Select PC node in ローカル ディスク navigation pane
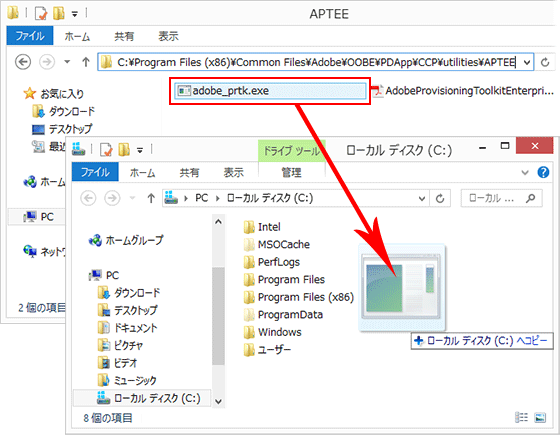This screenshot has width=560, height=435. point(104,275)
